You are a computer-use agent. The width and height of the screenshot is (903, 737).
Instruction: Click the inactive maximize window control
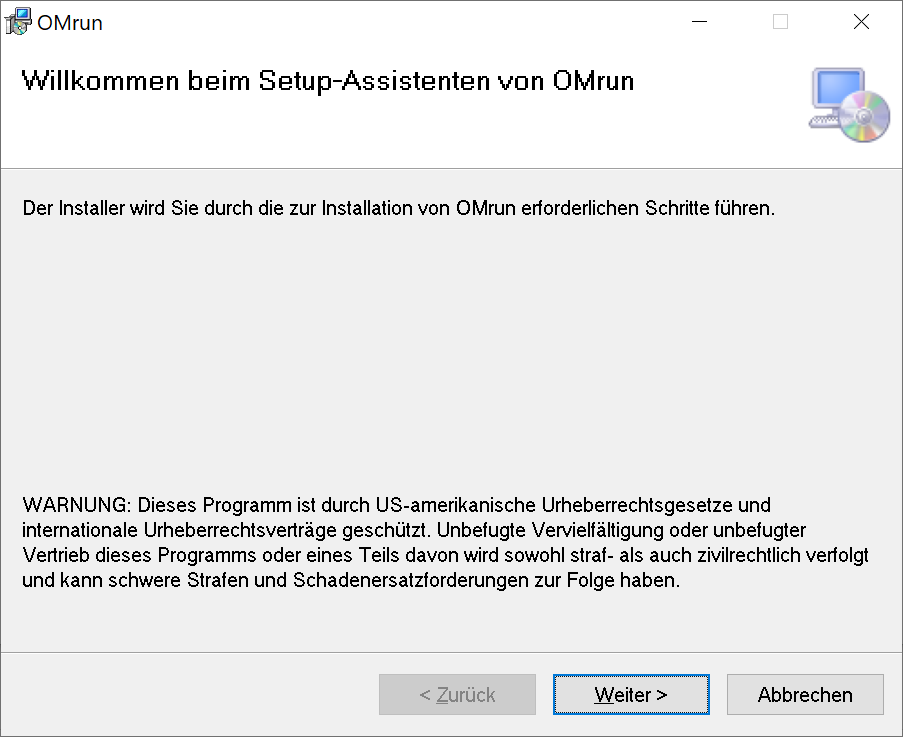(780, 20)
